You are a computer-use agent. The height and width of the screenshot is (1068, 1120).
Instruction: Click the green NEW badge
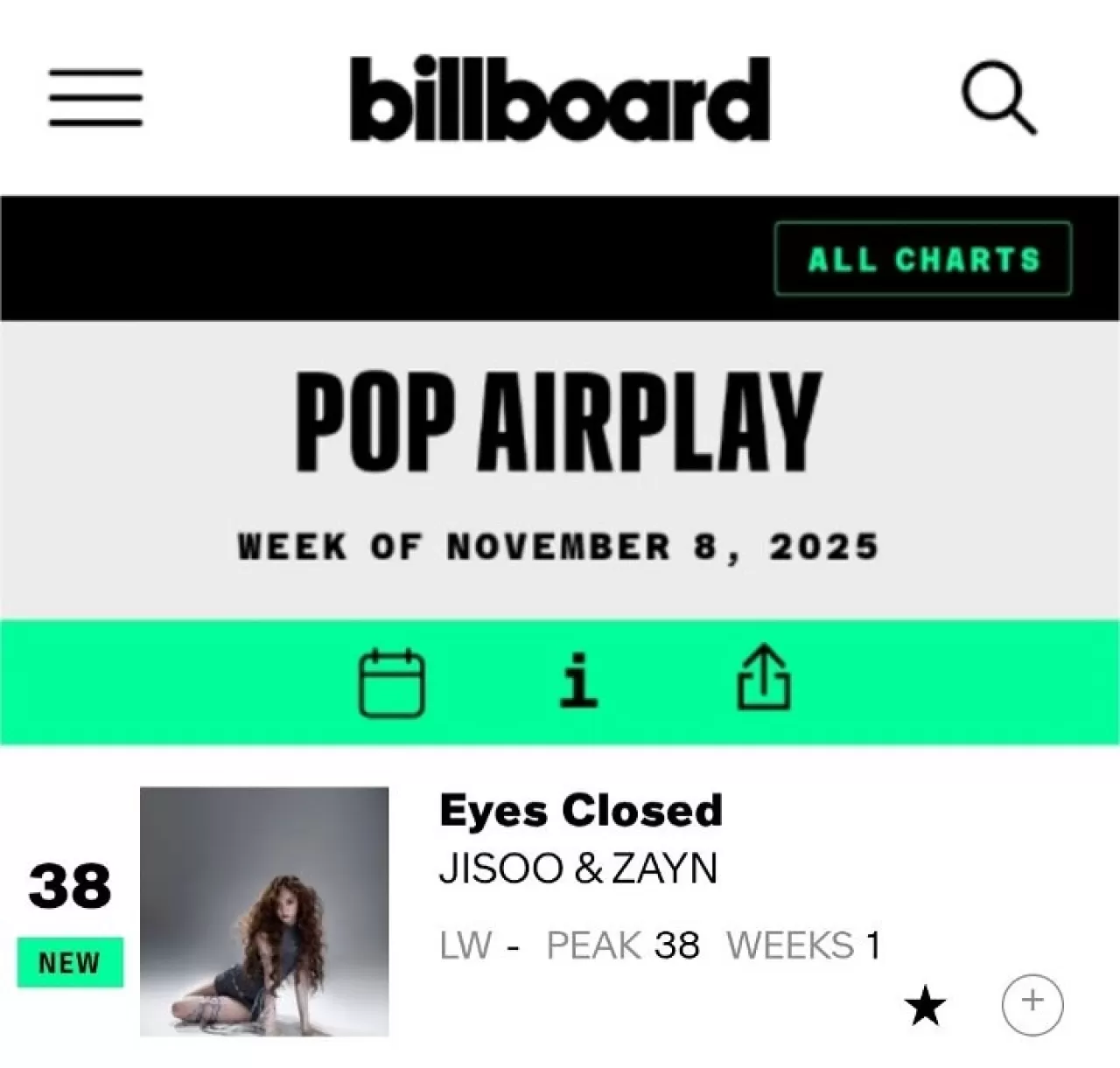pos(70,962)
